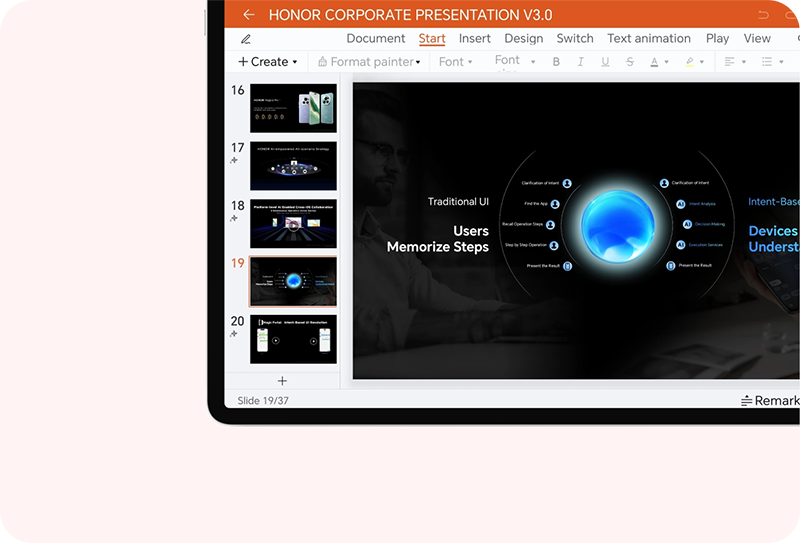Click the left Present the Result icon
Screen dimensions: 800x543
pyautogui.click(x=567, y=266)
